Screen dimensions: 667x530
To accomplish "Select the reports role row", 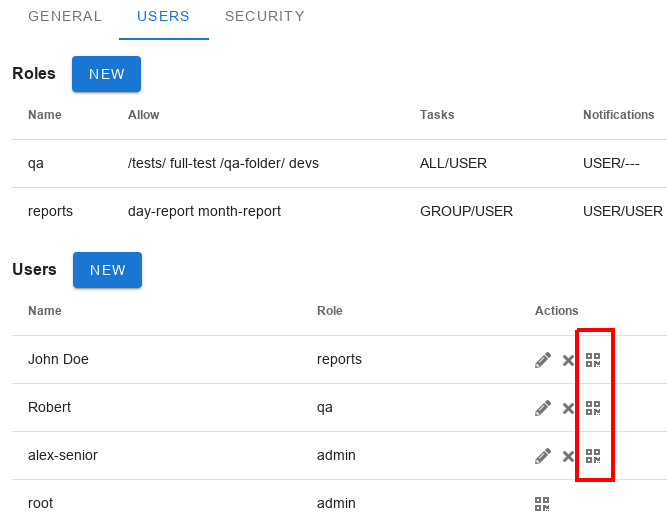I will coord(339,211).
